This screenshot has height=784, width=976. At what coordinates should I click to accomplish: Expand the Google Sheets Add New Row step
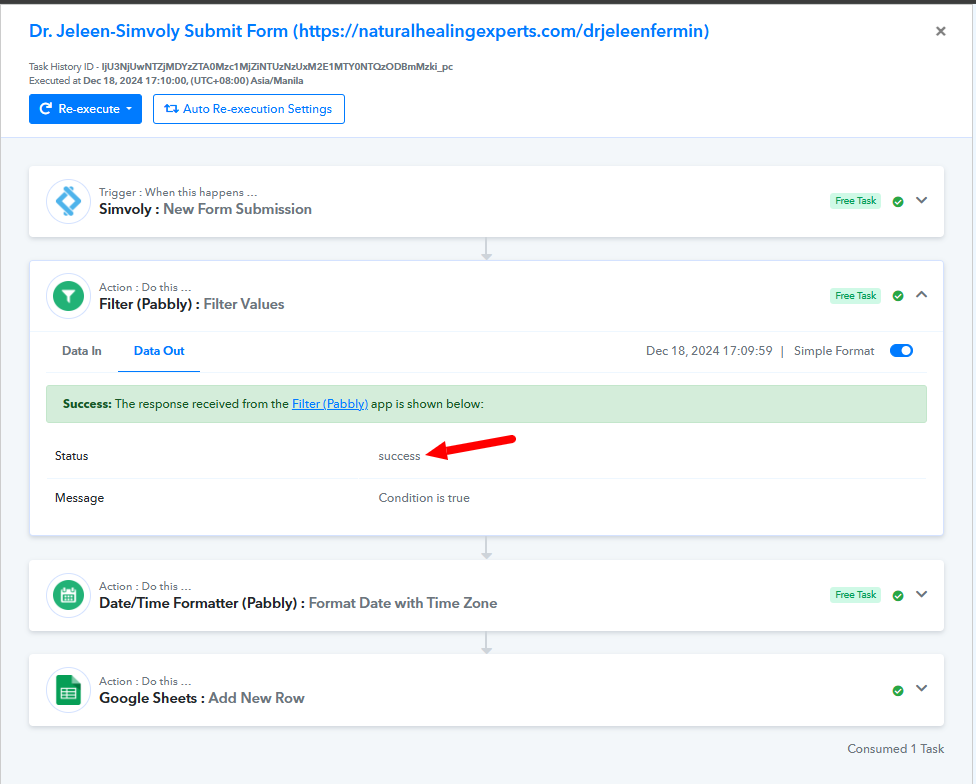(922, 689)
